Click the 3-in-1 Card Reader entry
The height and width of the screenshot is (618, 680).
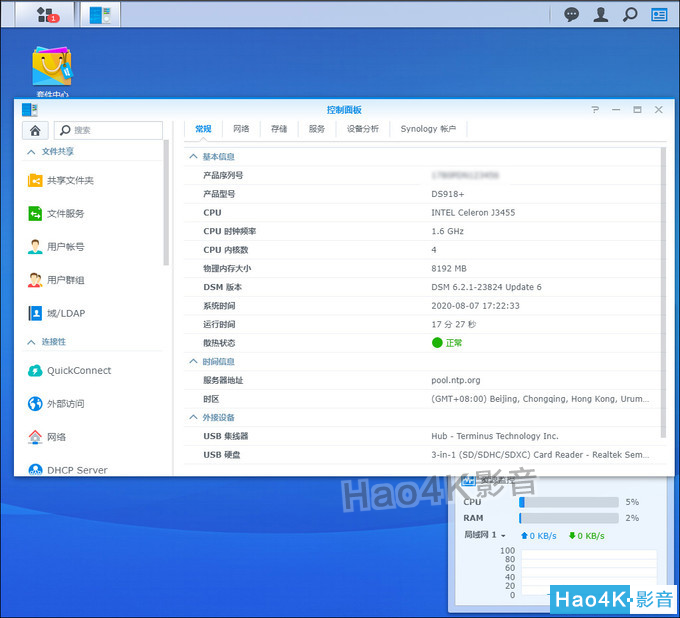(x=540, y=455)
